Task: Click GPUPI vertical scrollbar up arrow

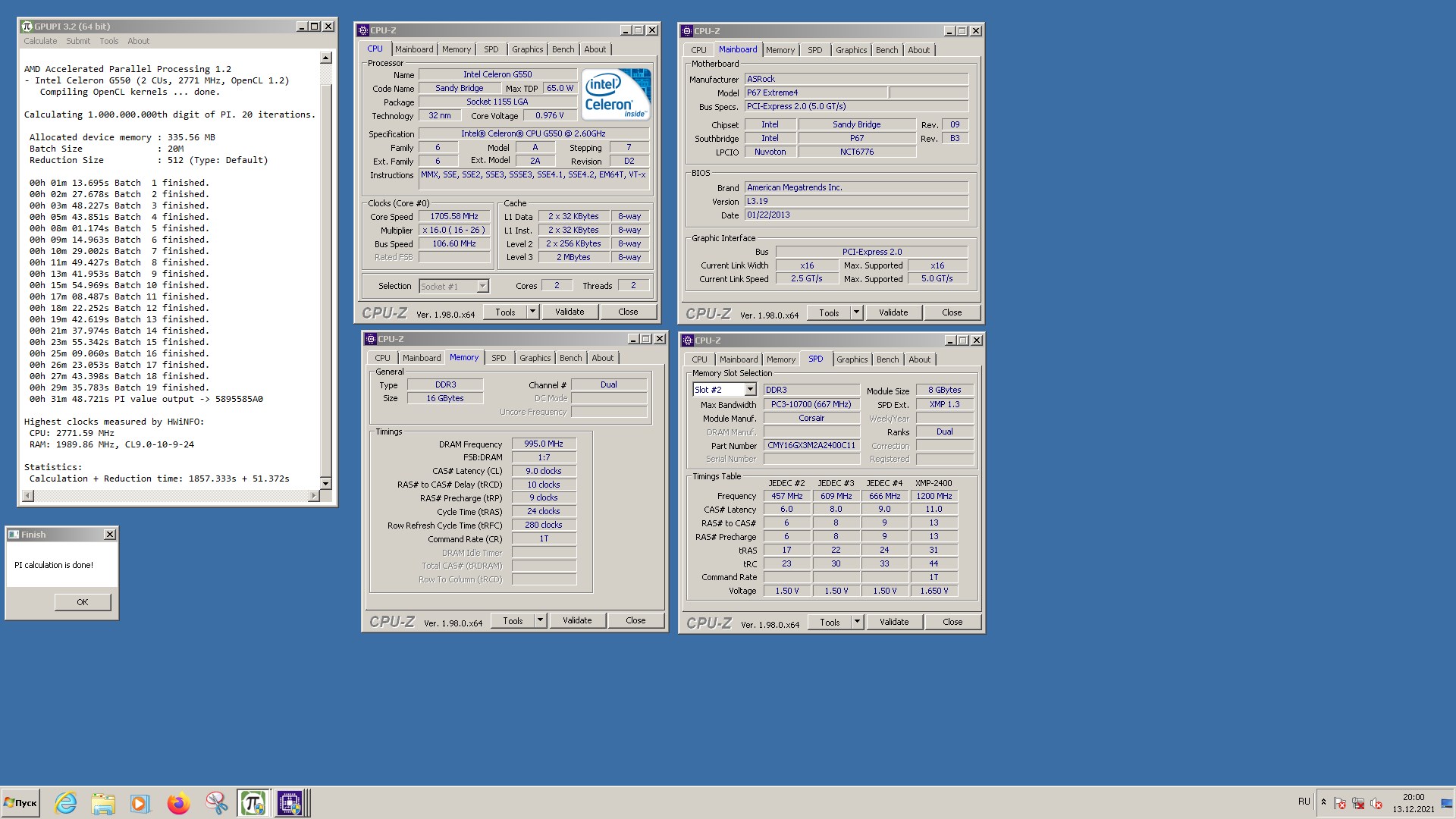Action: [x=326, y=58]
